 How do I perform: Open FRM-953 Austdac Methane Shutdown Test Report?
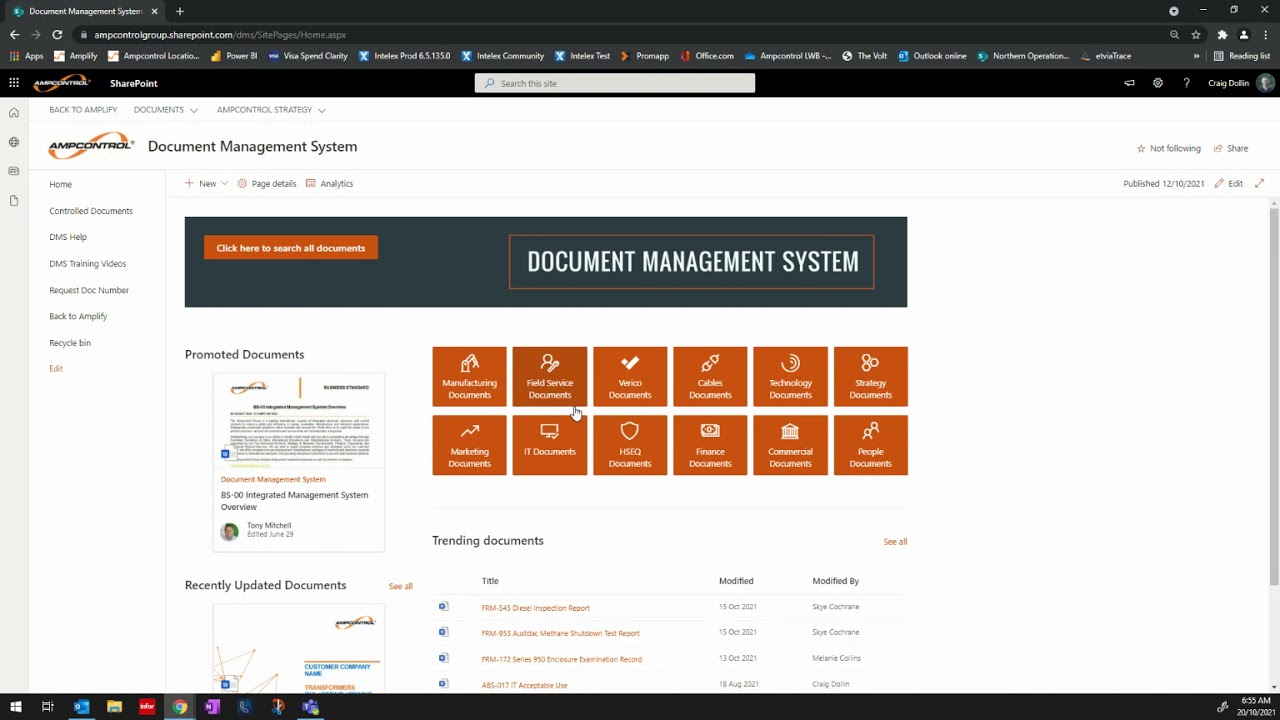[x=560, y=633]
